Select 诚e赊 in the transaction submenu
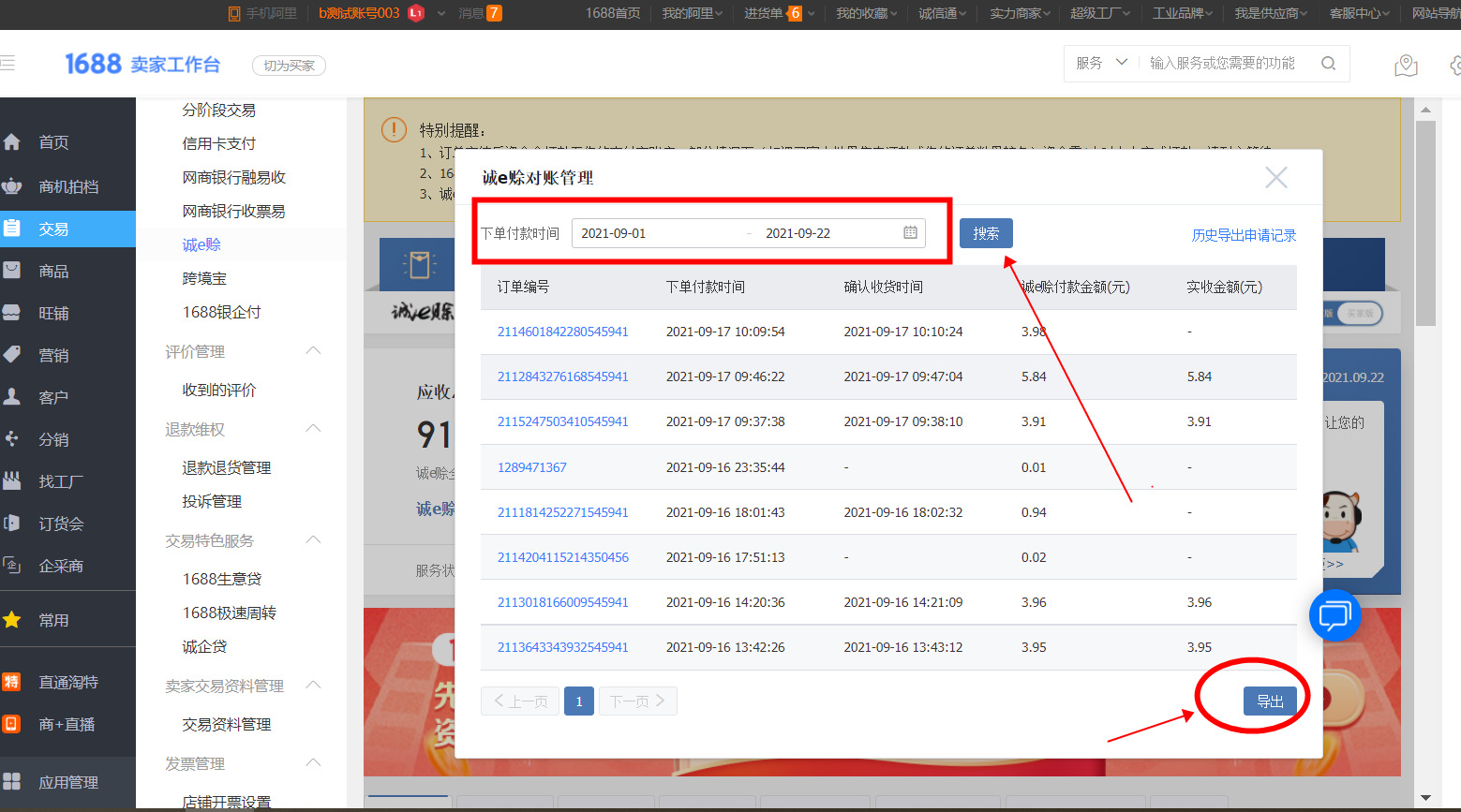 201,245
